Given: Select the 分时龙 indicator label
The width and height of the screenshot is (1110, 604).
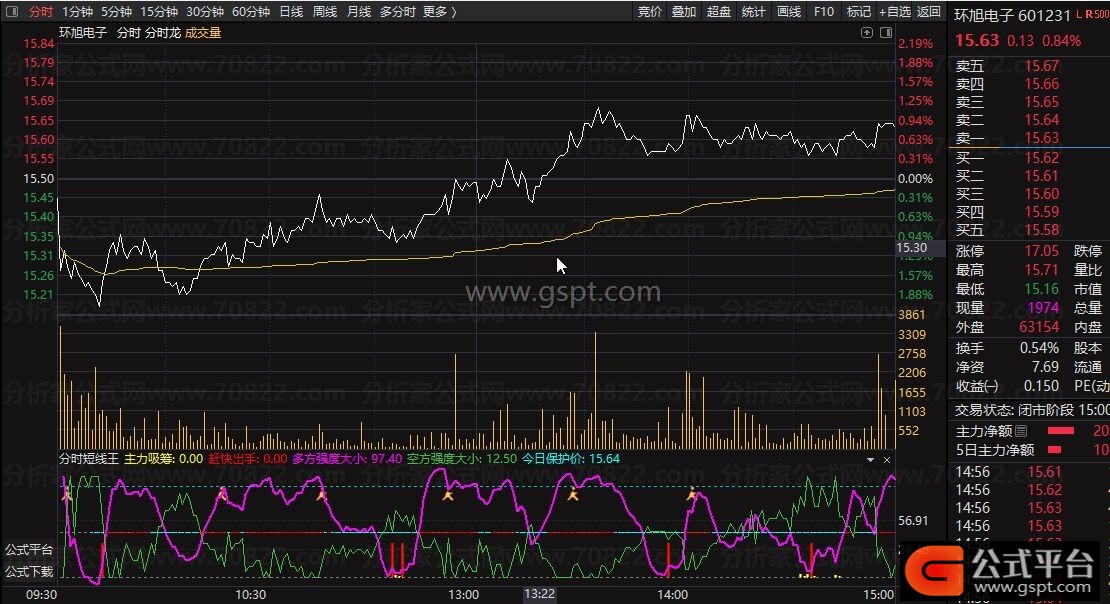Looking at the screenshot, I should [x=163, y=33].
